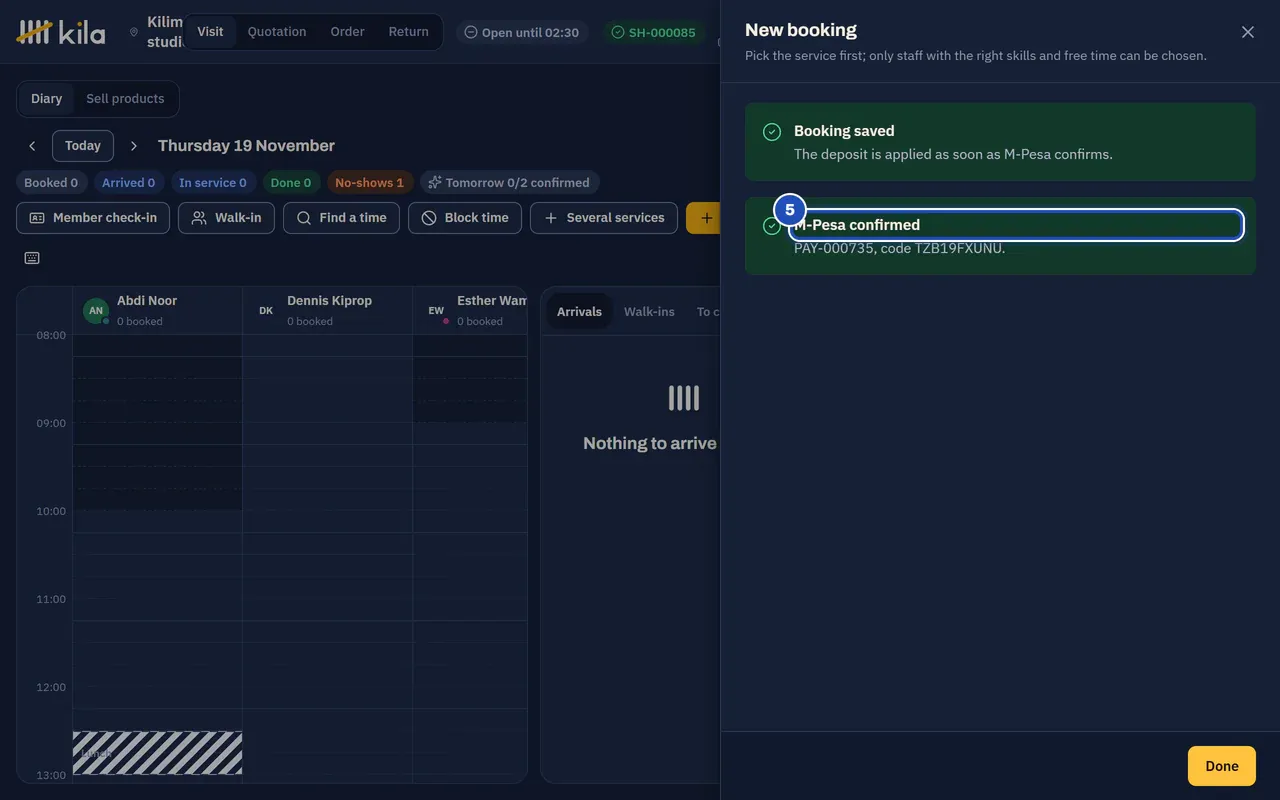Click Esther's EW avatar
1280x800 pixels.
pos(436,311)
